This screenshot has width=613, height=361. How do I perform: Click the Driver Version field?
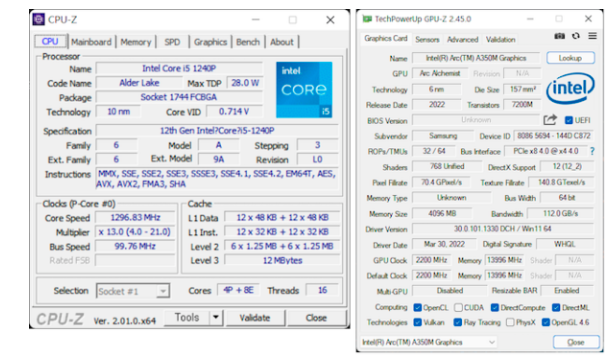[x=503, y=229]
